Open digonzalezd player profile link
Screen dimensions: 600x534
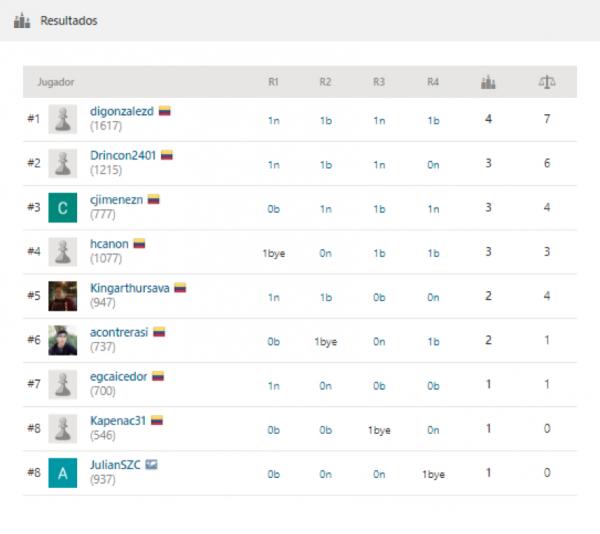coord(122,111)
